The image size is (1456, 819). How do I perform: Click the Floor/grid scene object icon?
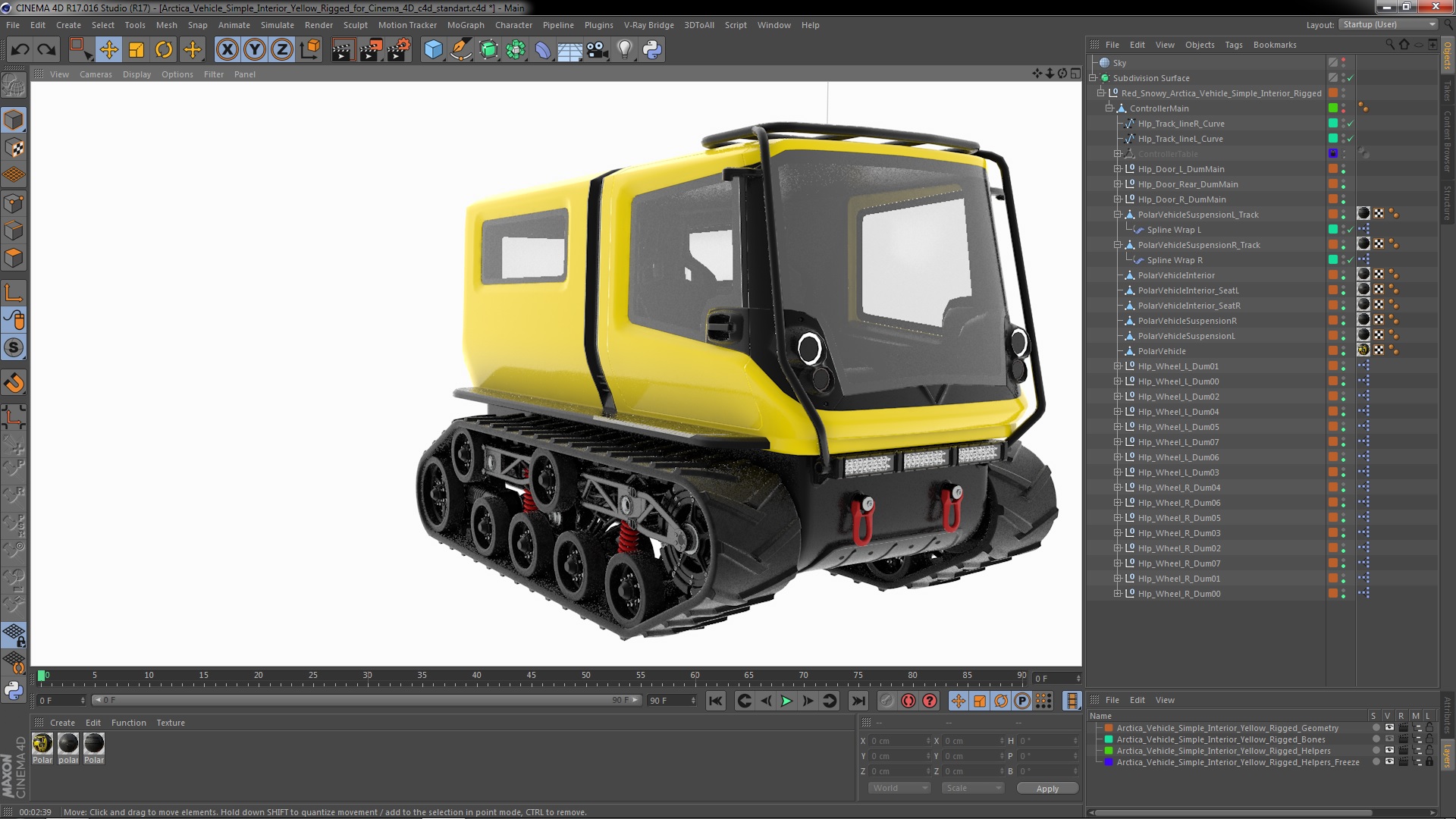click(570, 50)
